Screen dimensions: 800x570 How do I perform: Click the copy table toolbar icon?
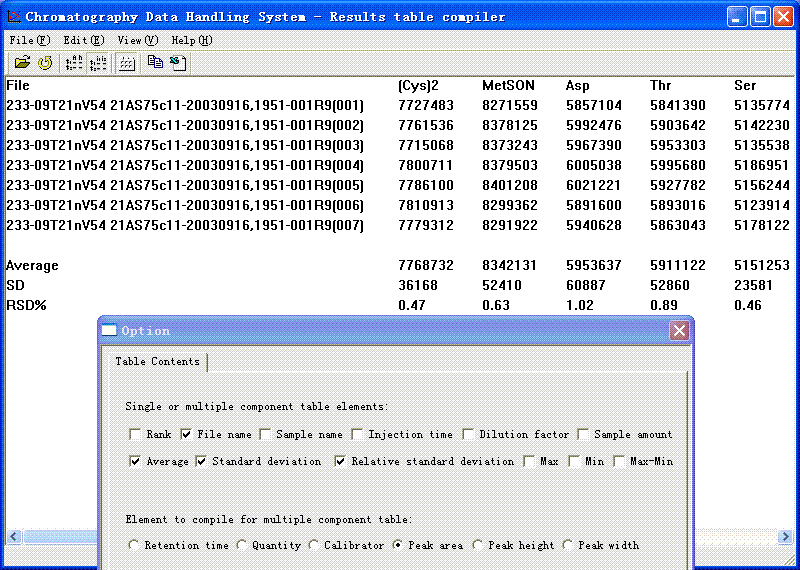(x=155, y=62)
